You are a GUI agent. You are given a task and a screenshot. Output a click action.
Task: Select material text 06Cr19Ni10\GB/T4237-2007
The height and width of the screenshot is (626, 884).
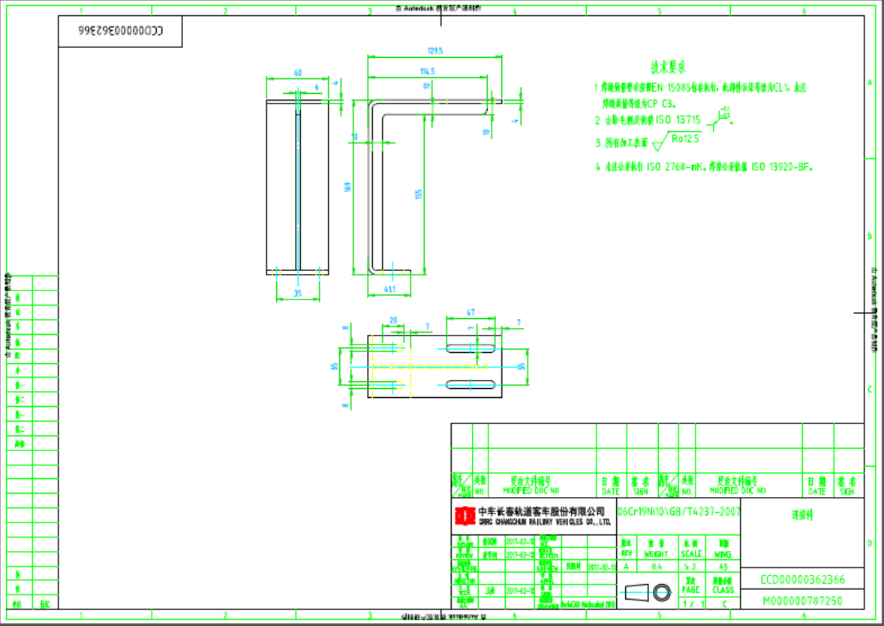(x=678, y=512)
